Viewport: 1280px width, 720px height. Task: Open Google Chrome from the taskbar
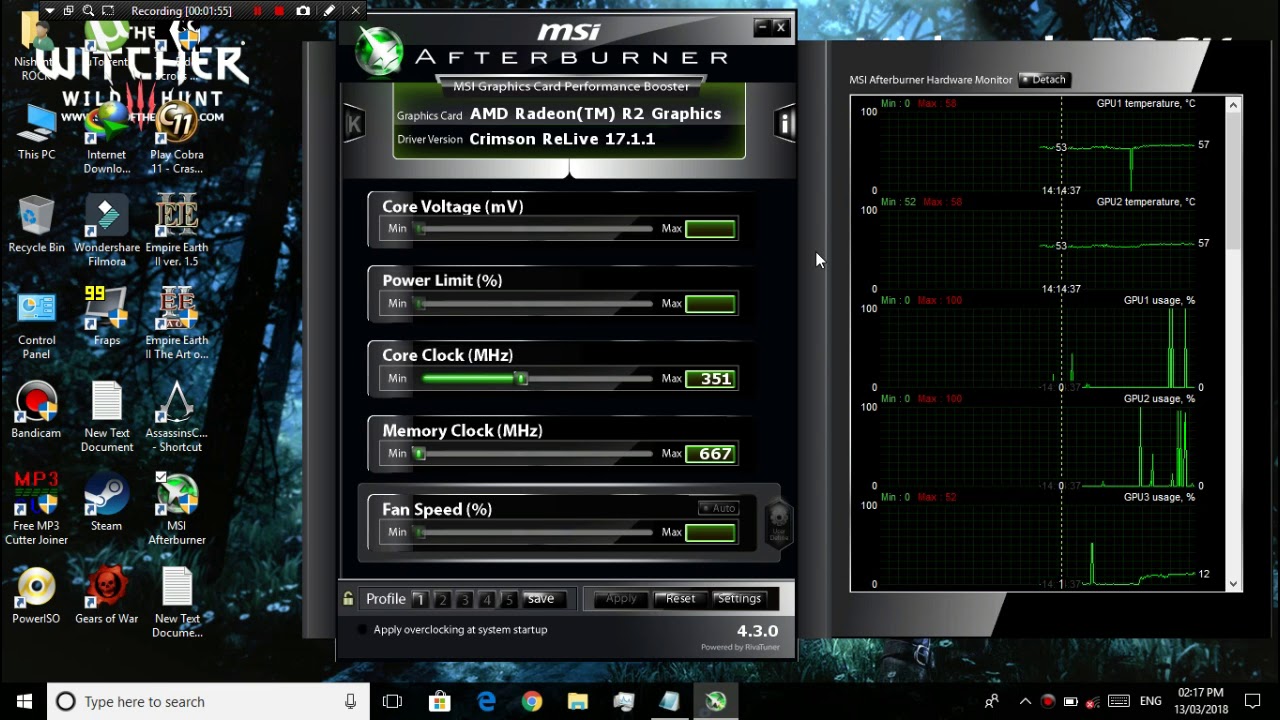531,702
